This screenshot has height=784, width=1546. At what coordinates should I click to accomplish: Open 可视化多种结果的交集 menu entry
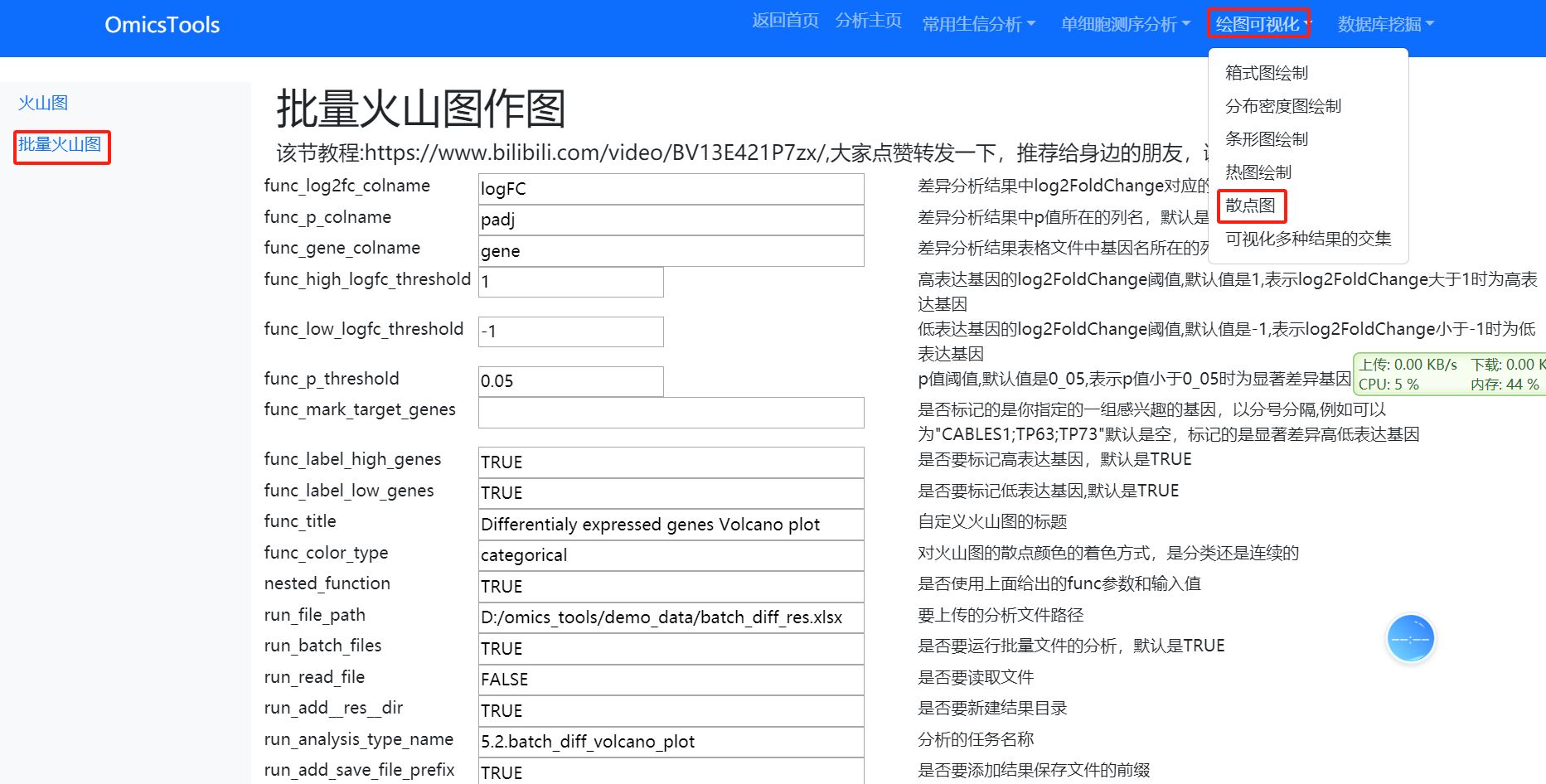coord(1308,239)
